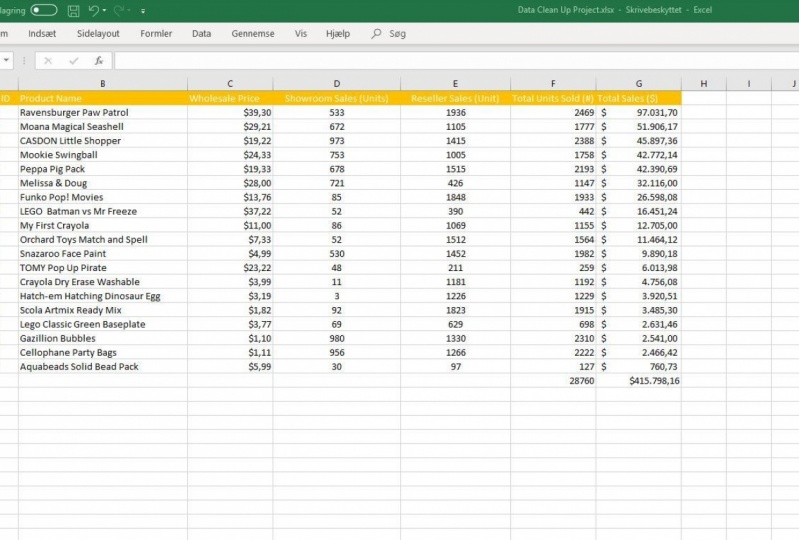This screenshot has height=540, width=799.
Task: Click the formula bar Cancel X icon
Action: (x=48, y=61)
